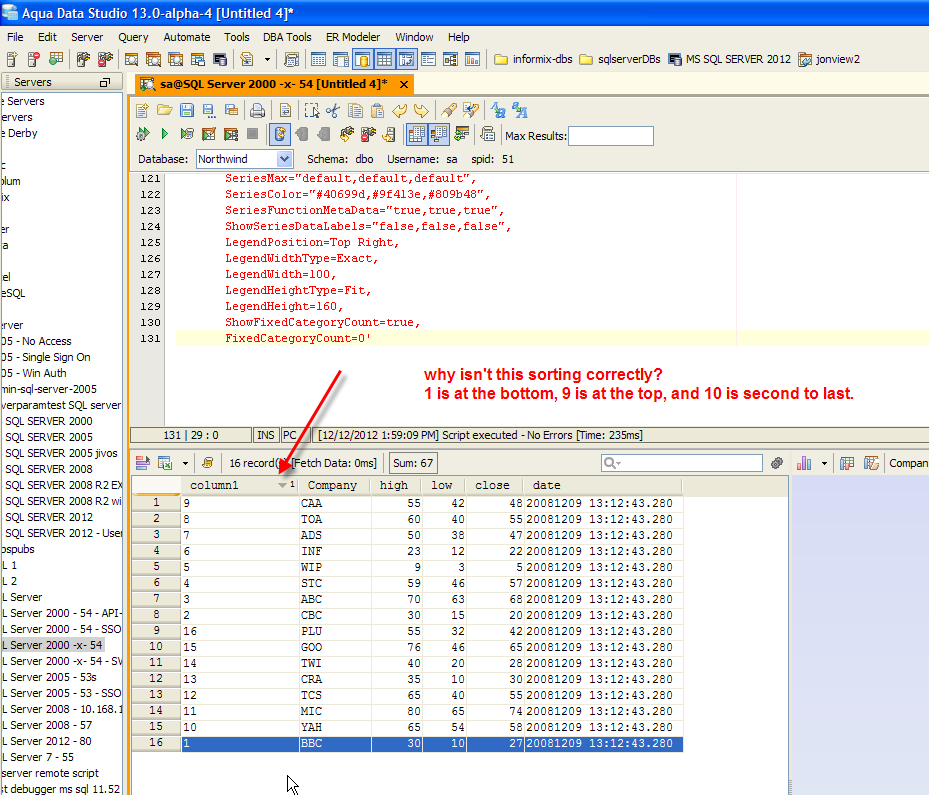Sort by the column1 header

tap(239, 485)
